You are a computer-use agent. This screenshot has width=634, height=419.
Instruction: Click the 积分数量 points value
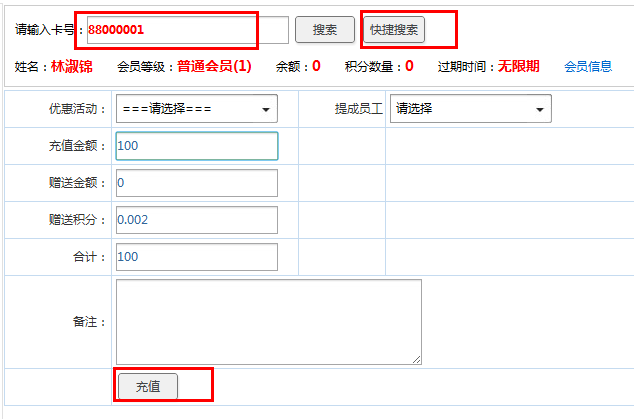[409, 67]
